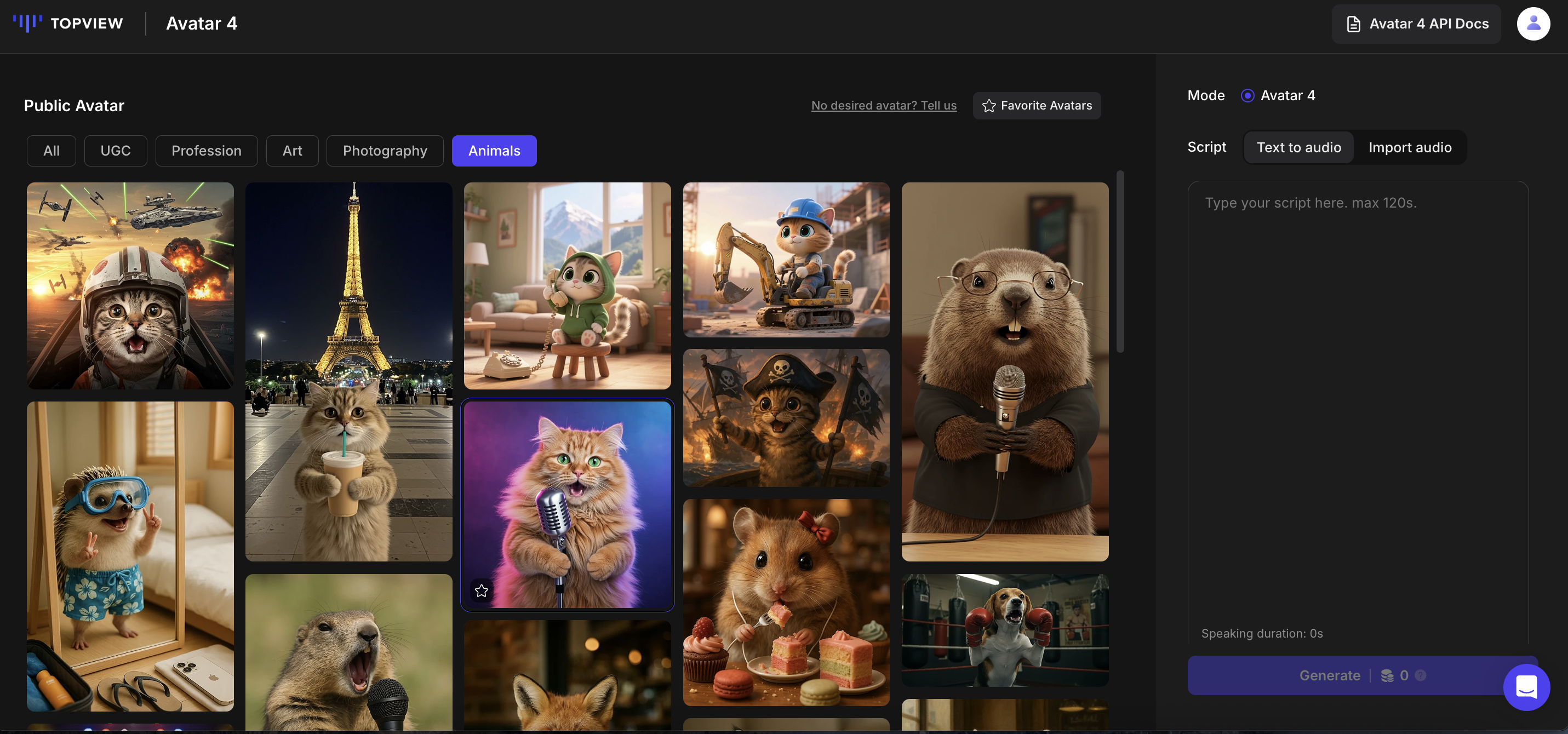Choose the beaver with microphone avatar
The height and width of the screenshot is (734, 1568).
[1004, 371]
